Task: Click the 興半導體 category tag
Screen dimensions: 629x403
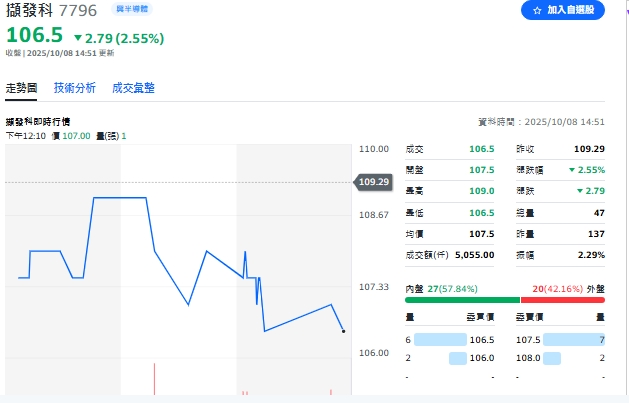Action: (132, 9)
